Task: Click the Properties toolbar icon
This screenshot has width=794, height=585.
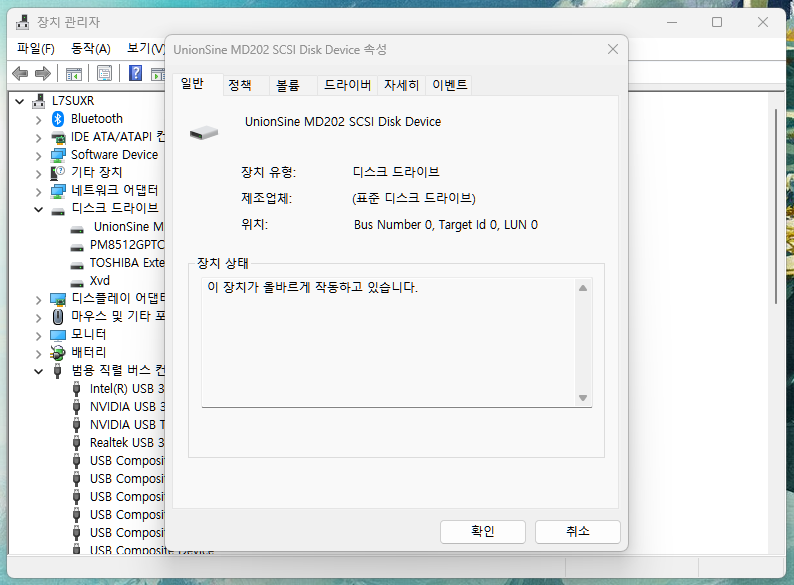Action: click(104, 74)
